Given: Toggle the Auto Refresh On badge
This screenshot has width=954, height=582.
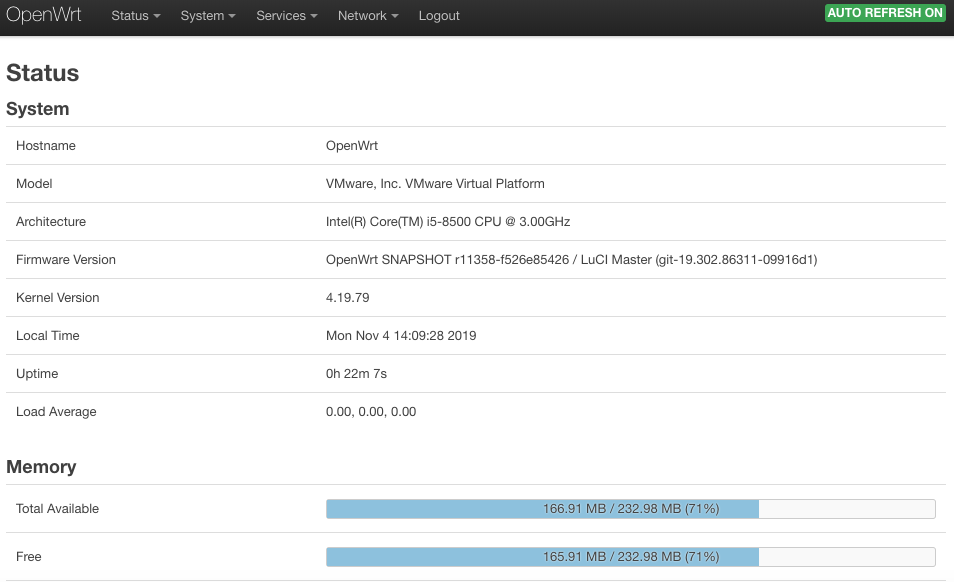Looking at the screenshot, I should click(x=885, y=13).
